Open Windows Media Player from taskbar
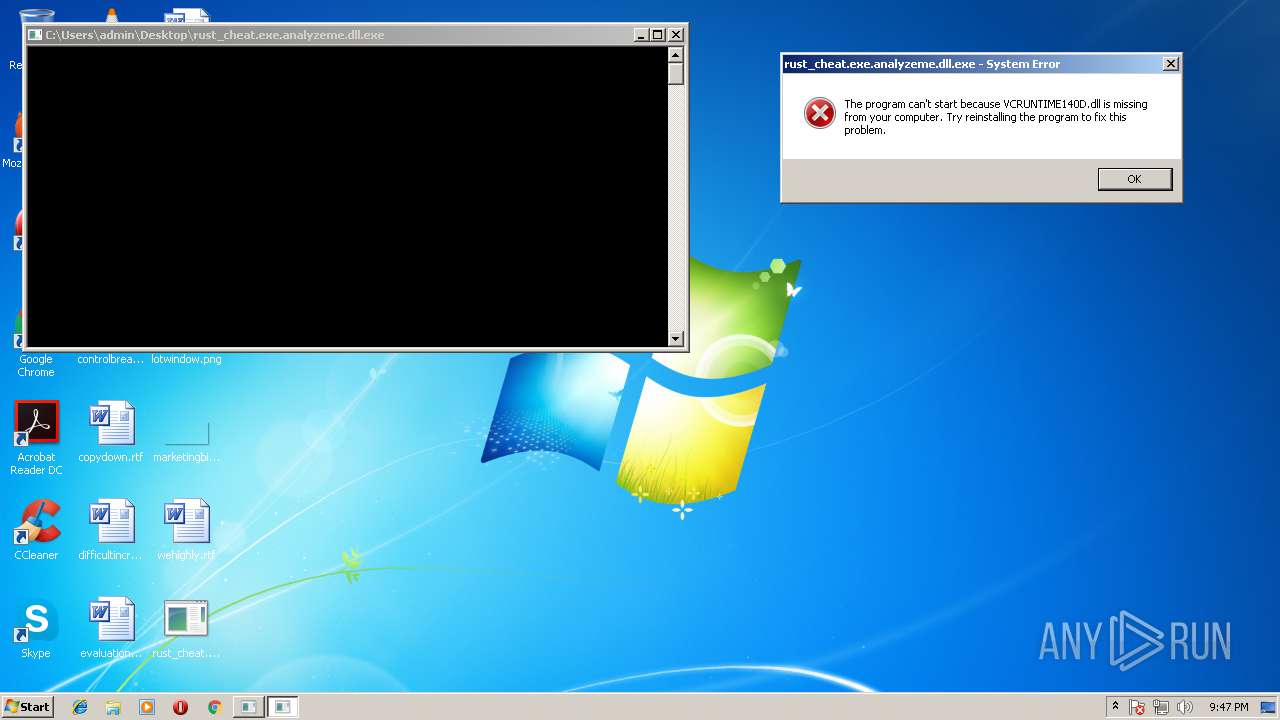The height and width of the screenshot is (720, 1280). (x=147, y=707)
